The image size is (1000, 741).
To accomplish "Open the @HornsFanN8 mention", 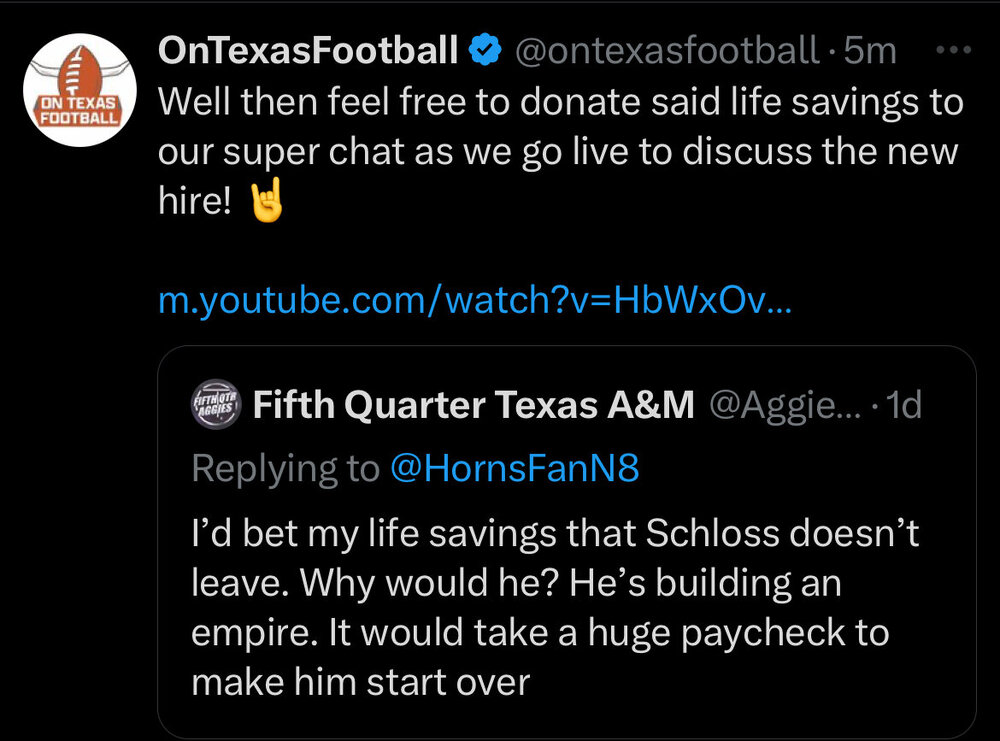I will [514, 468].
